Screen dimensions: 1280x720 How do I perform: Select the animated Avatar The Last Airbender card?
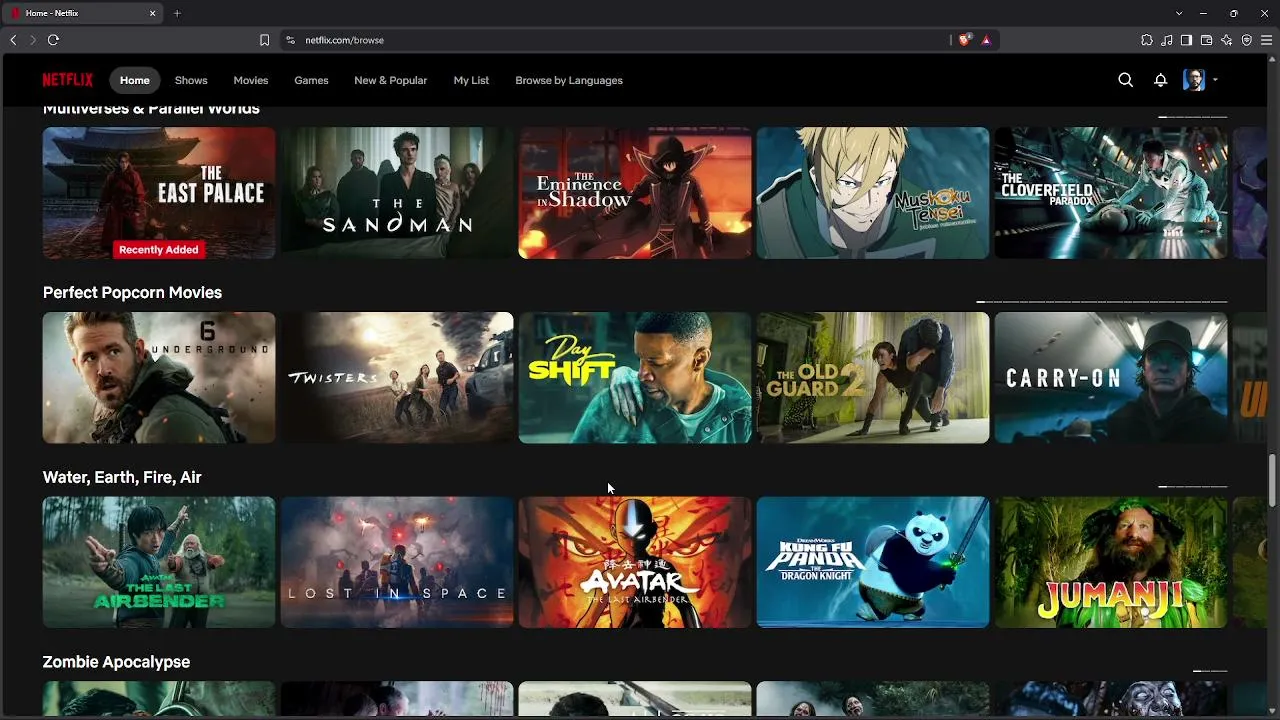(x=635, y=562)
